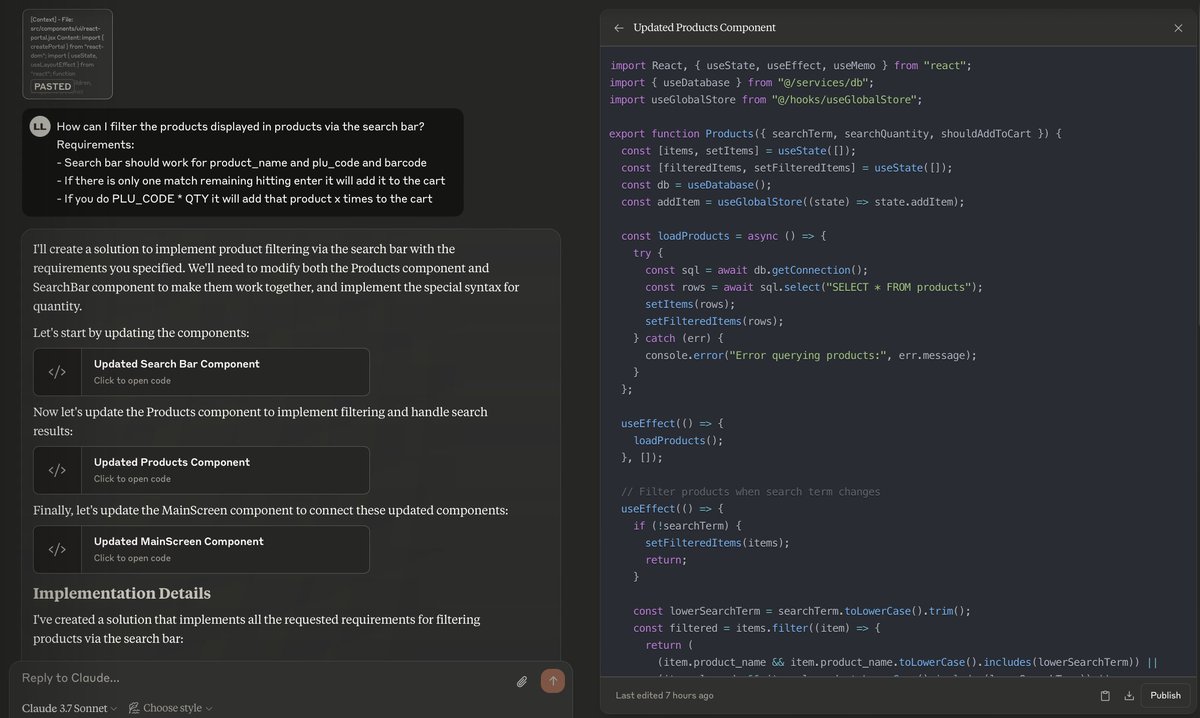
Task: Copy the artifact code to clipboard
Action: pyautogui.click(x=1105, y=695)
